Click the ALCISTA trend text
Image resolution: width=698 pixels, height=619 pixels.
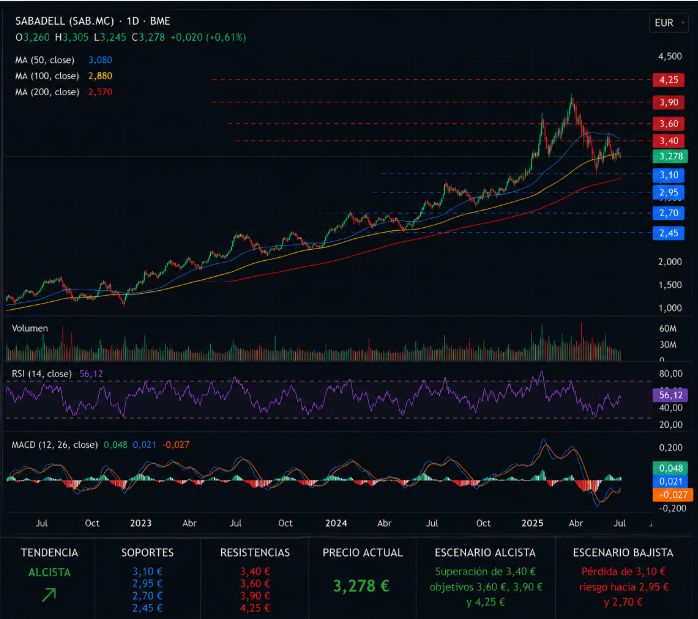tap(49, 572)
